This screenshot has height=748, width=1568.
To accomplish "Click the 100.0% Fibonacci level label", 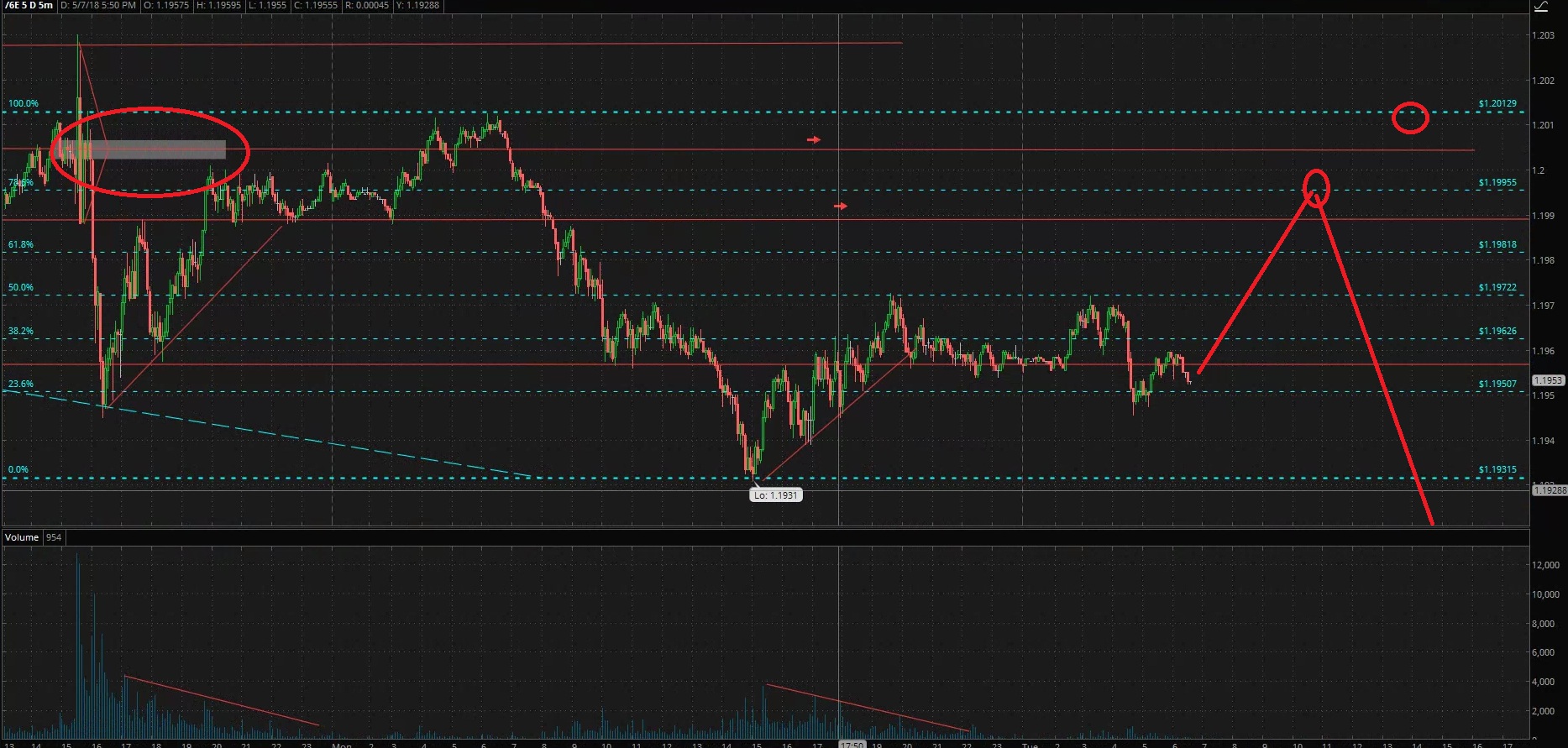I will (x=24, y=104).
